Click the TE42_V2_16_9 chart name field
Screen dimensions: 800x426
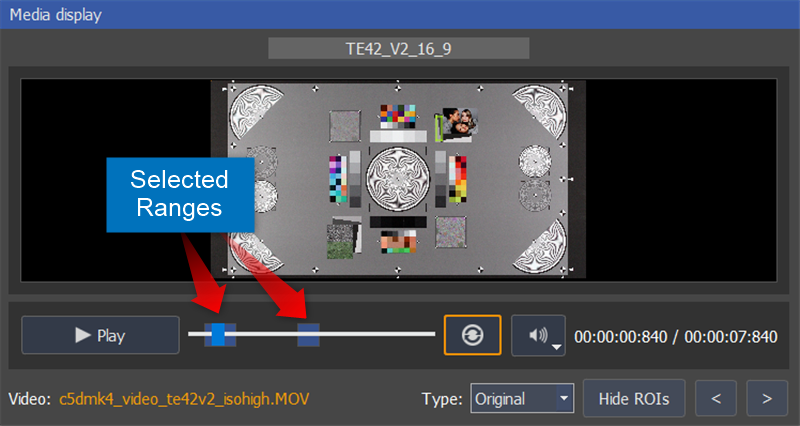[398, 48]
